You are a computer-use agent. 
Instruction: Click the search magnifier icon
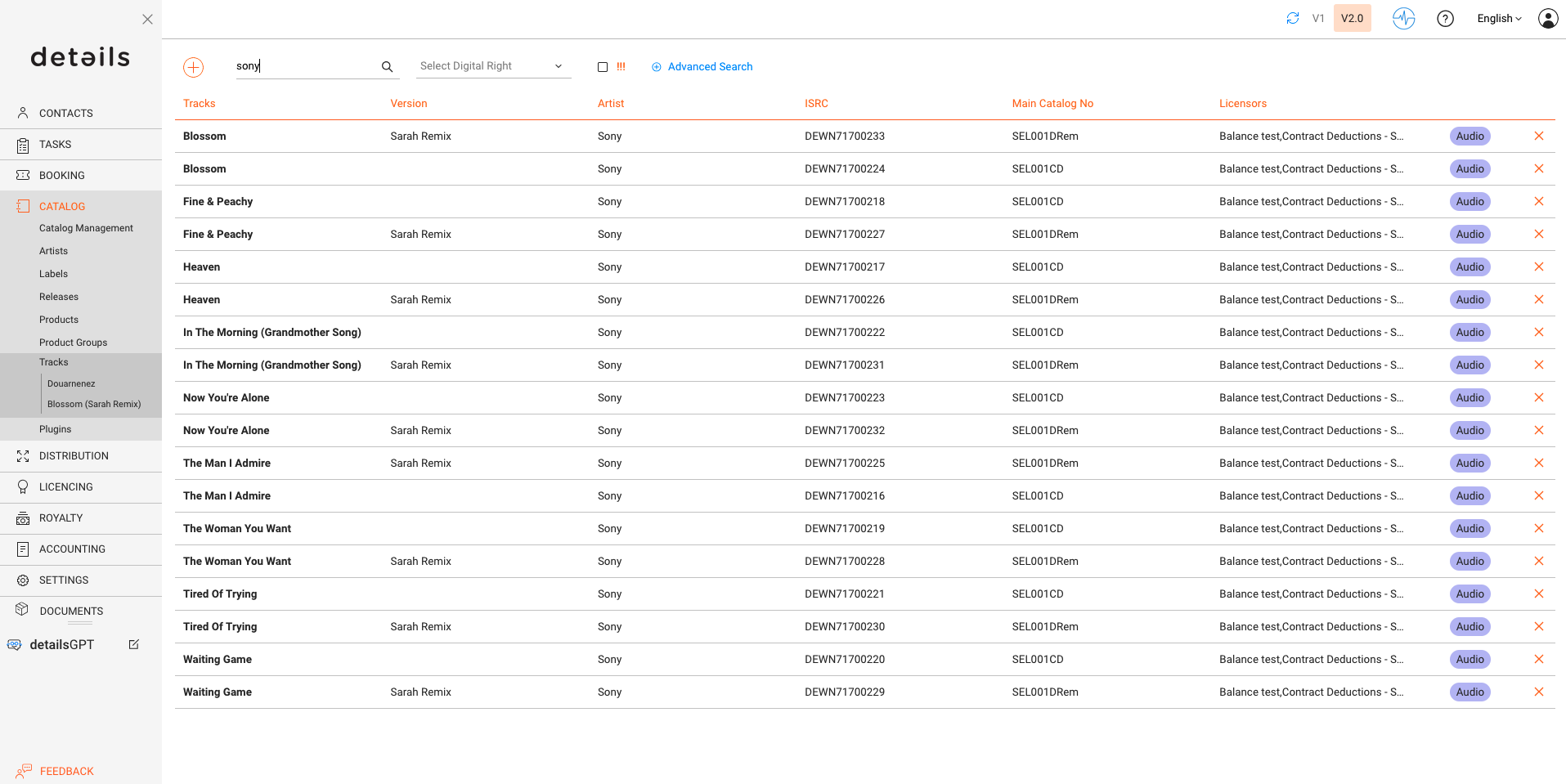(387, 67)
